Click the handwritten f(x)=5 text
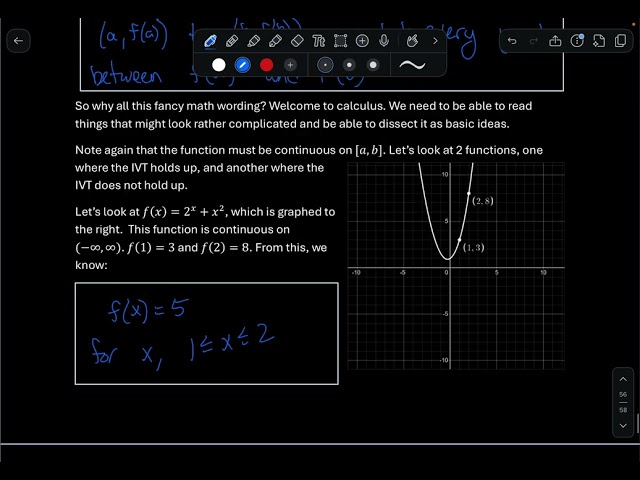640x480 pixels. (x=148, y=310)
